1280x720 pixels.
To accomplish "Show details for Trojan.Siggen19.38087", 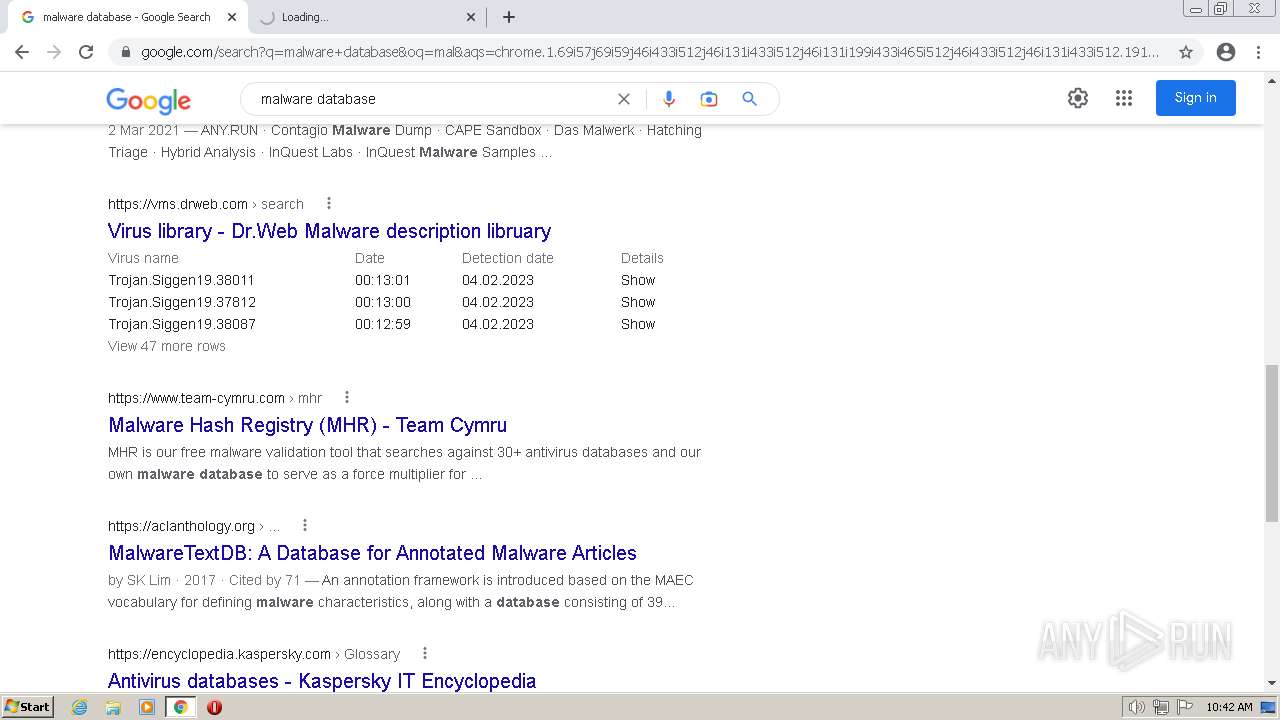I will click(638, 324).
